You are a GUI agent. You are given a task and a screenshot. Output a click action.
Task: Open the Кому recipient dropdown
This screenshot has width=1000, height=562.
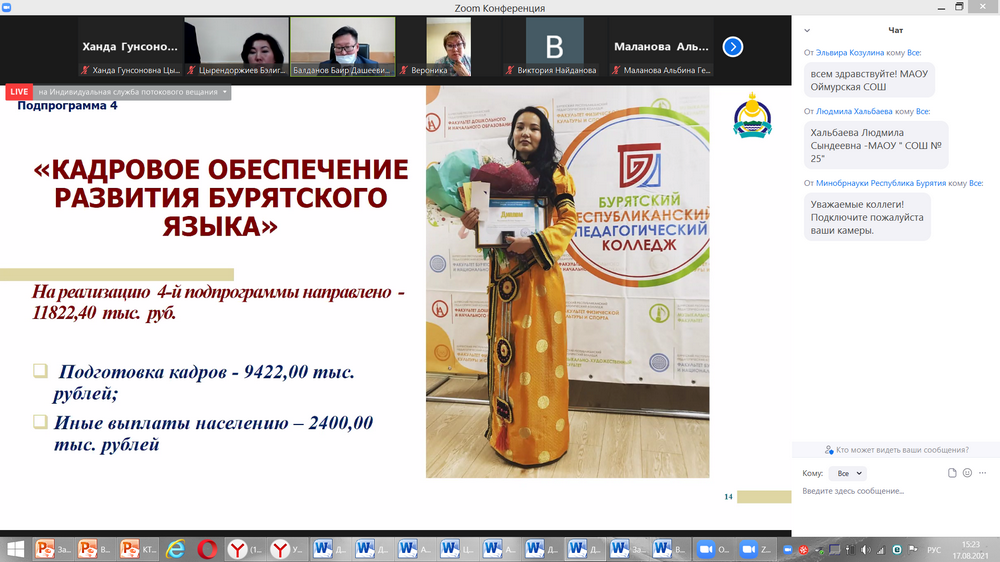point(846,473)
